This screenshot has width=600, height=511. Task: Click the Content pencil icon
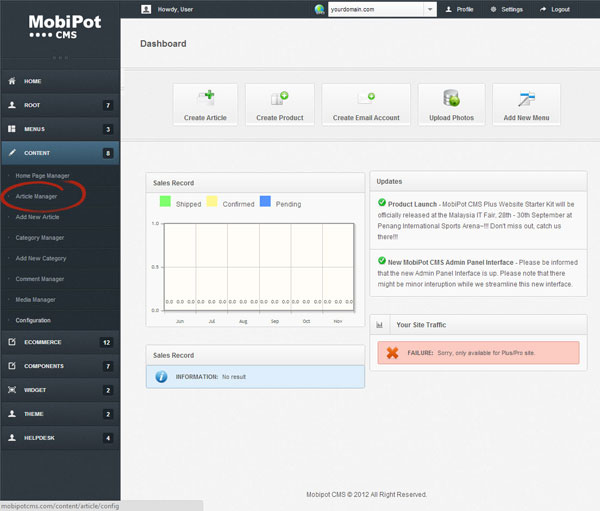(x=12, y=153)
